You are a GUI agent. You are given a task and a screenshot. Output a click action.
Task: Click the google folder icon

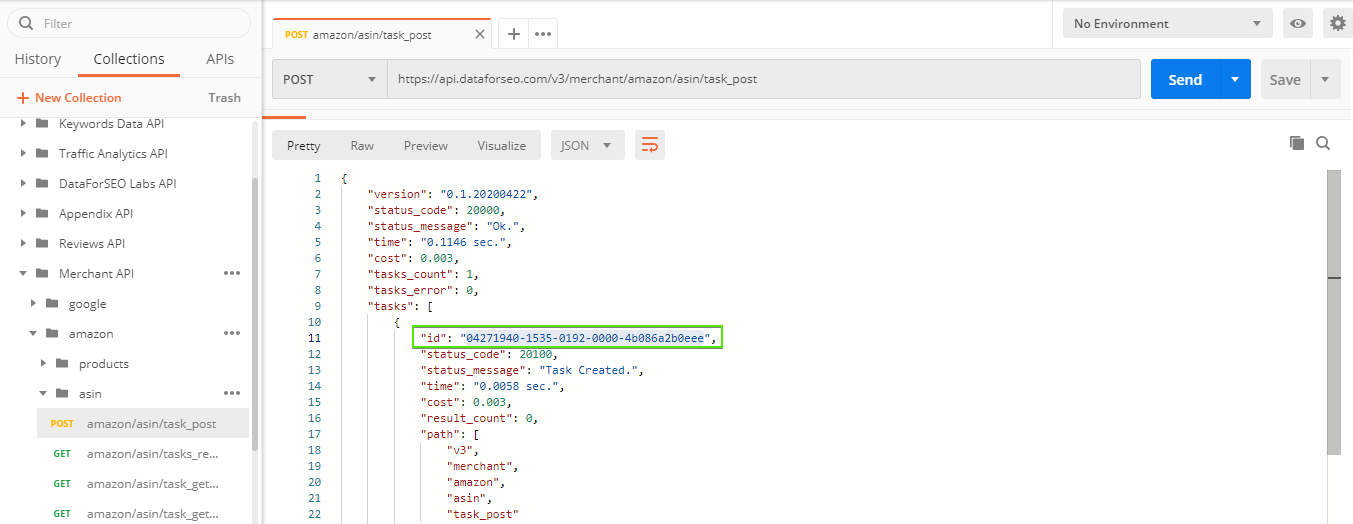pyautogui.click(x=51, y=304)
